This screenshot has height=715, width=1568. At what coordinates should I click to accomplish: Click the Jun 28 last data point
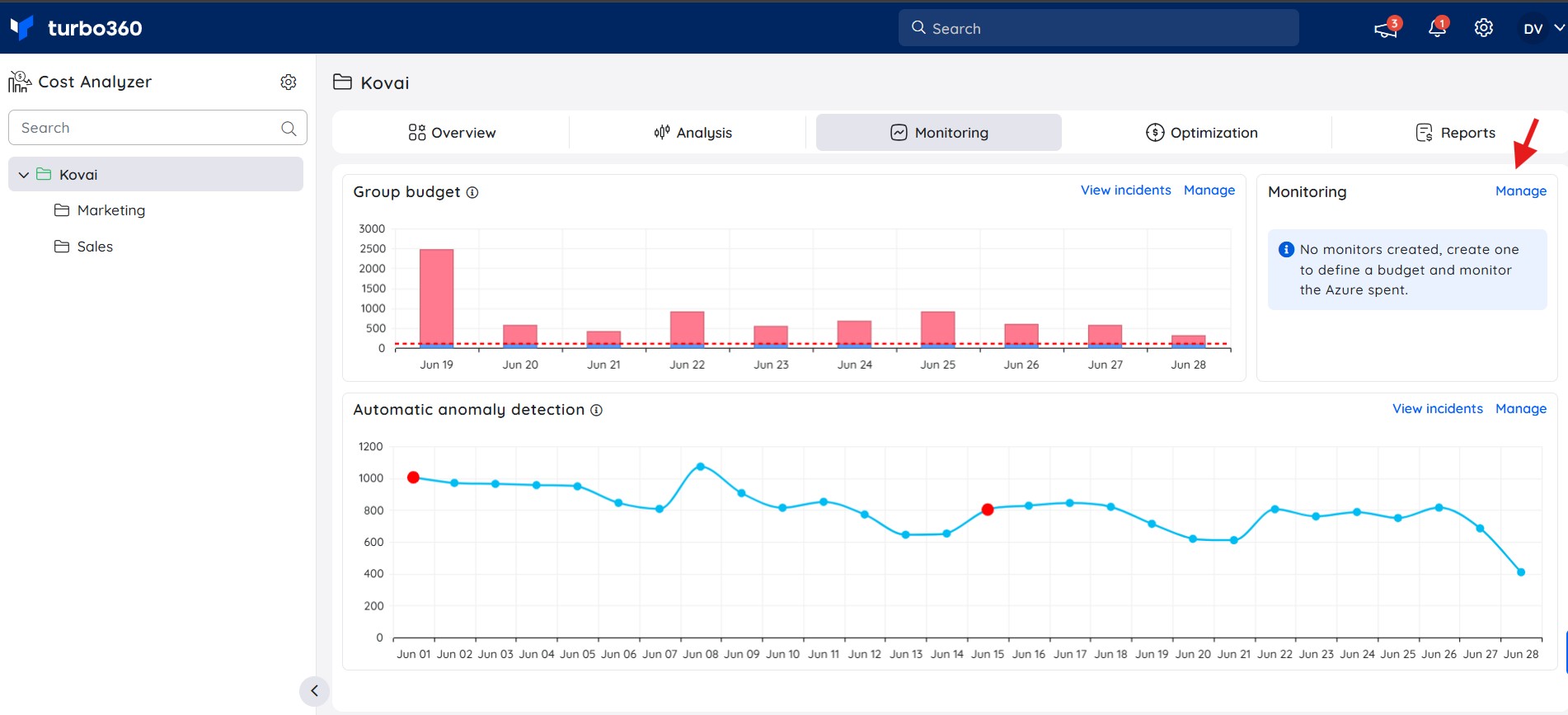click(x=1521, y=572)
